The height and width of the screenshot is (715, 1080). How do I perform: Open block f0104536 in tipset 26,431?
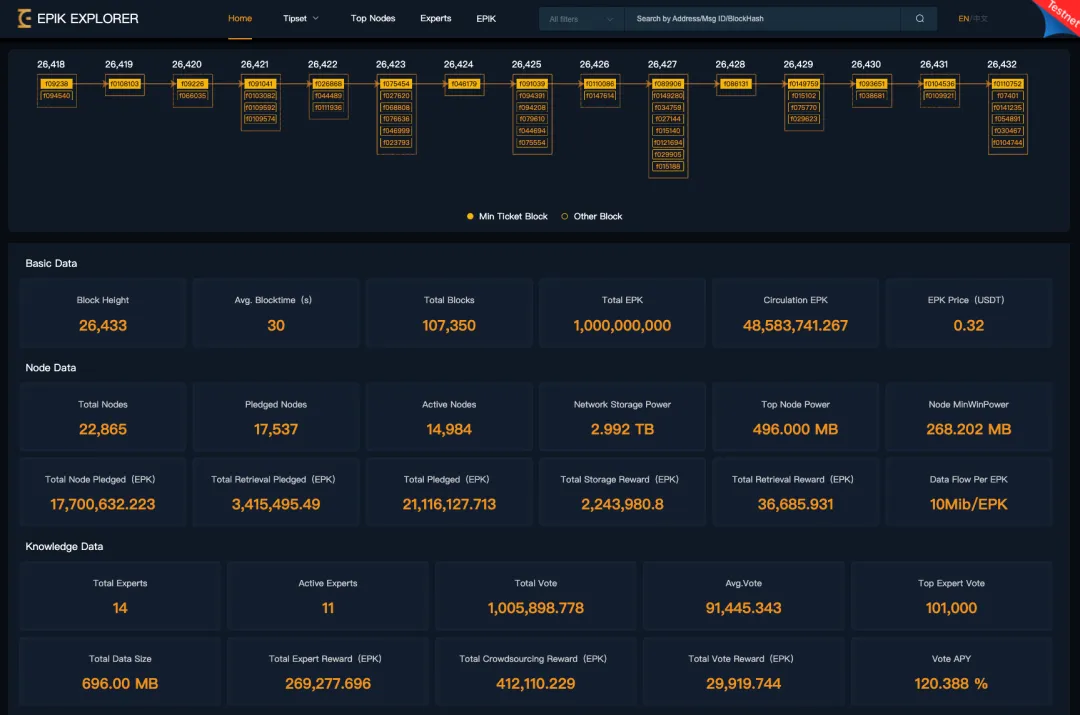(939, 84)
